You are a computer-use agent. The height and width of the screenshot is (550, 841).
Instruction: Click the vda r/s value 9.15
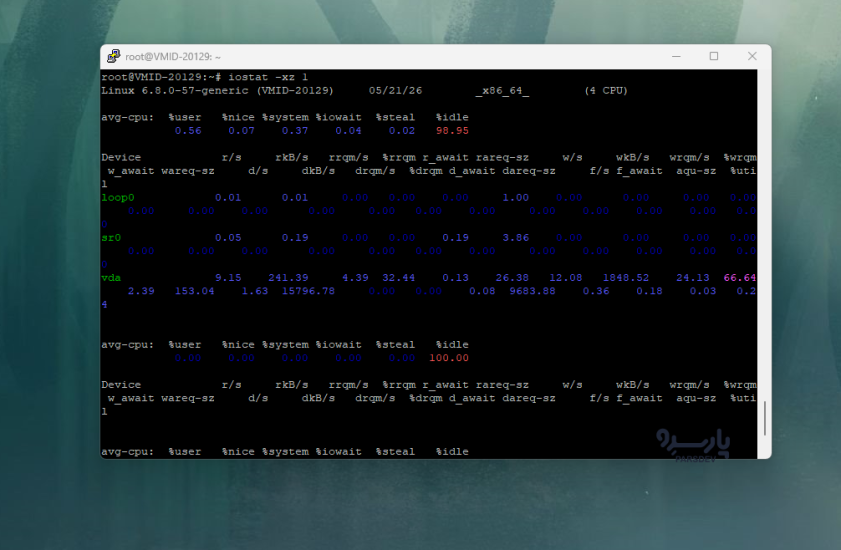(228, 278)
